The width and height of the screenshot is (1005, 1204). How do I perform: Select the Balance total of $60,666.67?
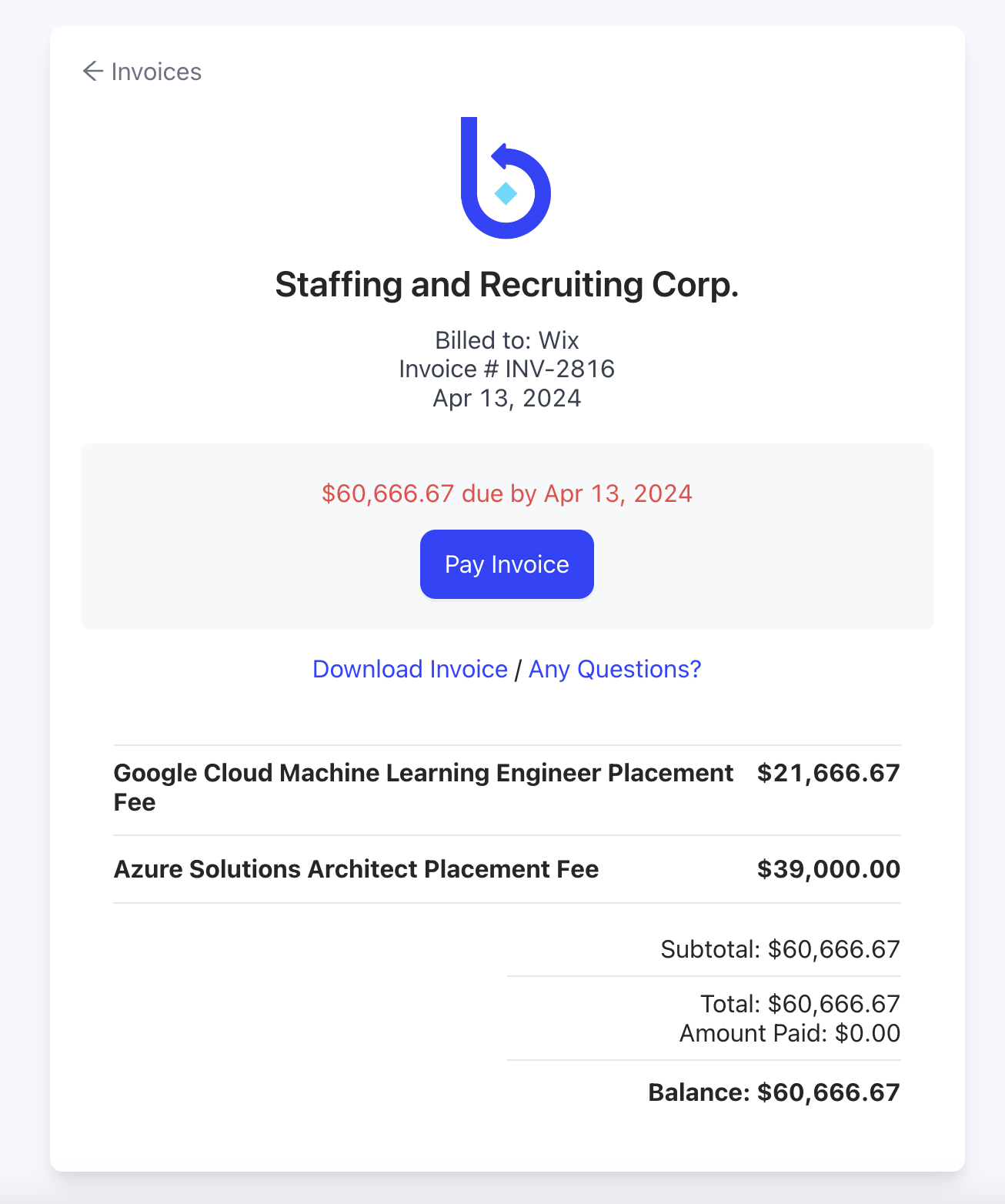tap(773, 1092)
